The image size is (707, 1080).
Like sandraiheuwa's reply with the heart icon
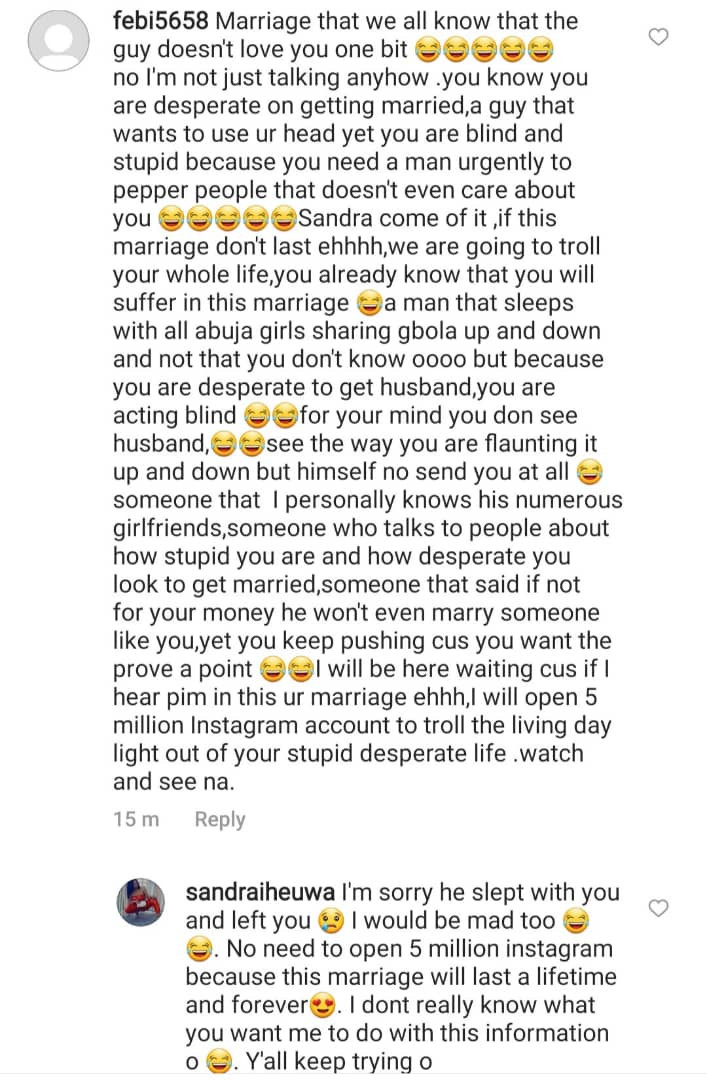click(x=658, y=908)
